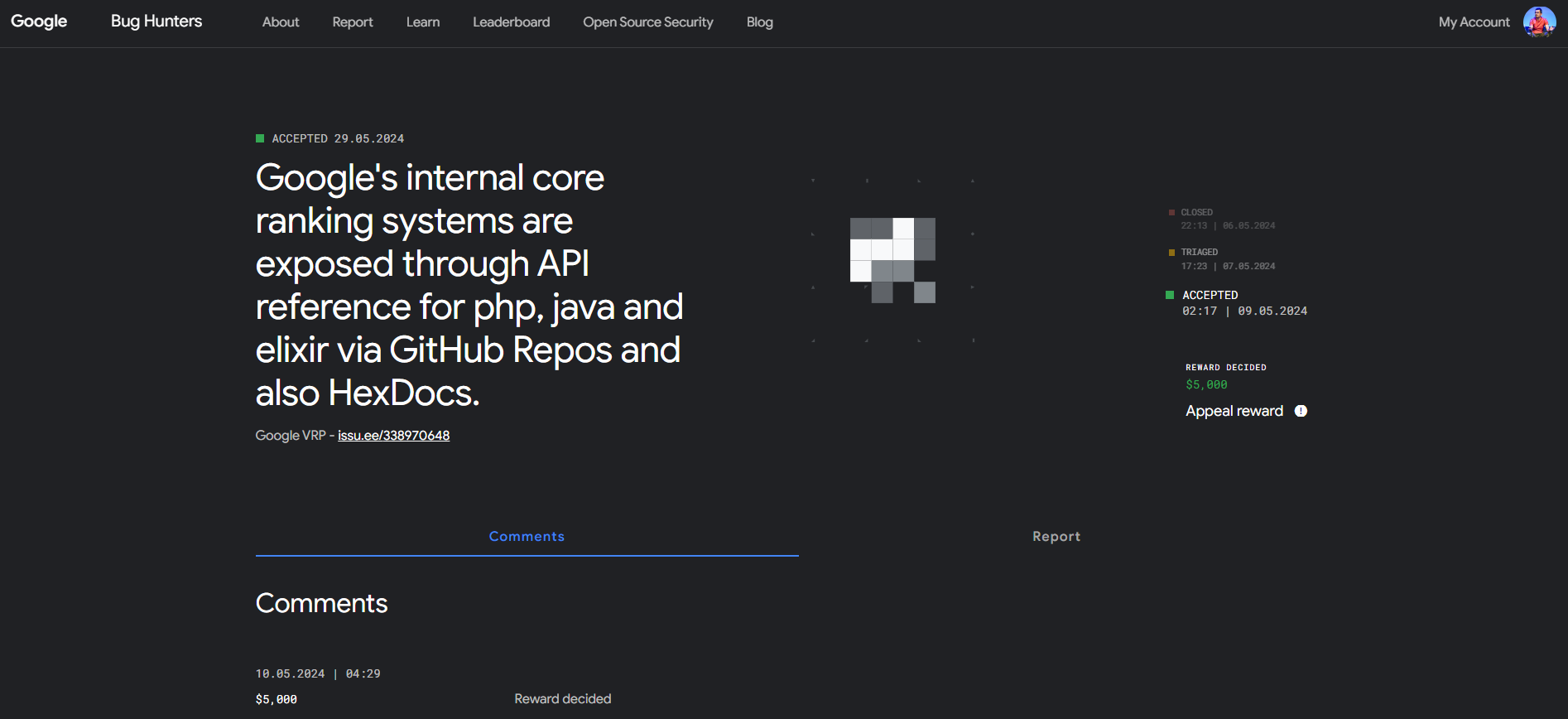Open the Learn menu item
Viewport: 1568px width, 719px height.
point(423,22)
